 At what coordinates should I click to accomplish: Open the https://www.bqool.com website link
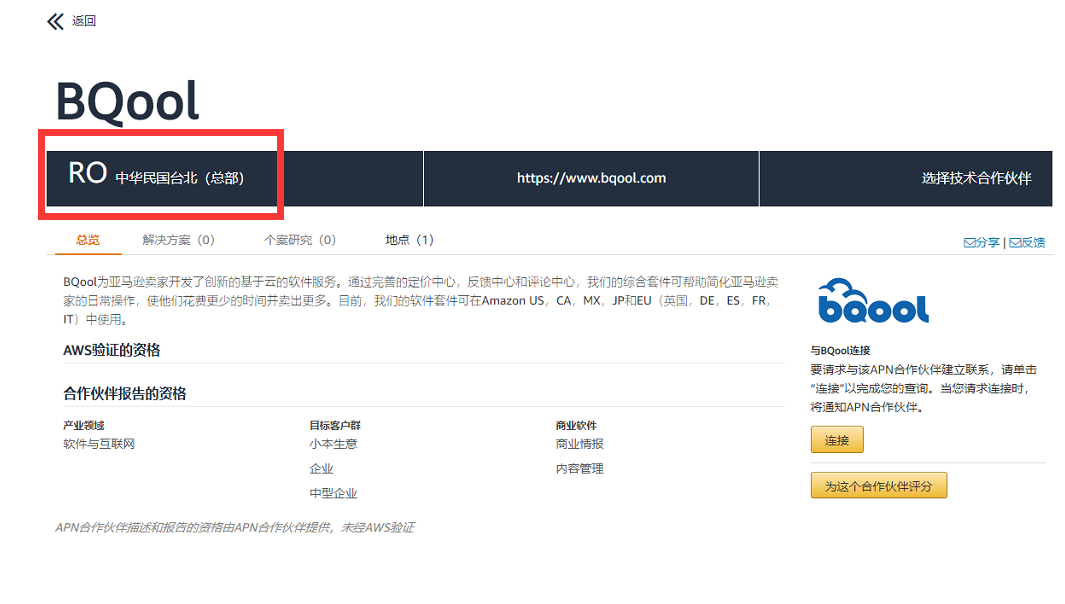pyautogui.click(x=591, y=177)
